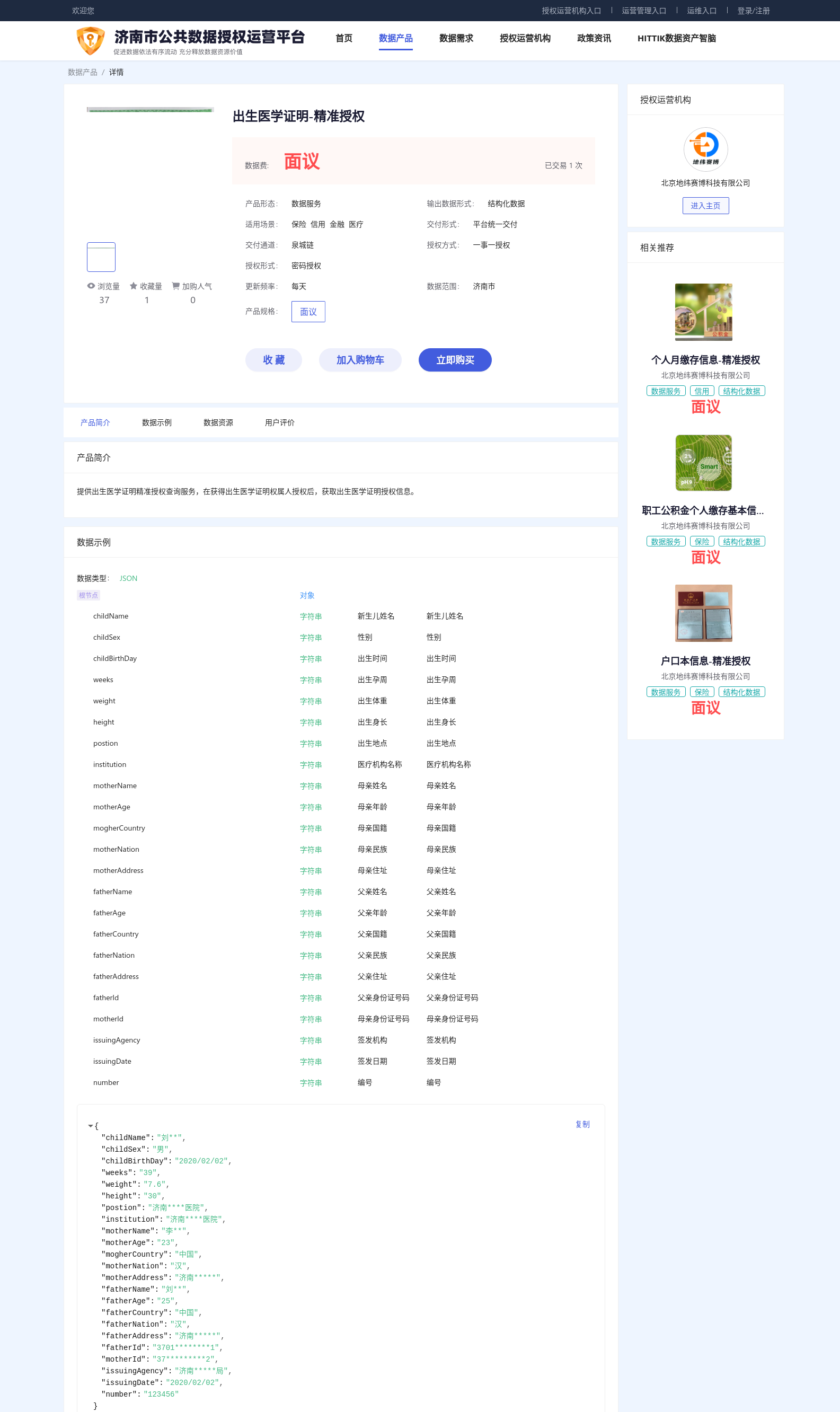Click the 根节点 label in the schema

click(x=89, y=595)
